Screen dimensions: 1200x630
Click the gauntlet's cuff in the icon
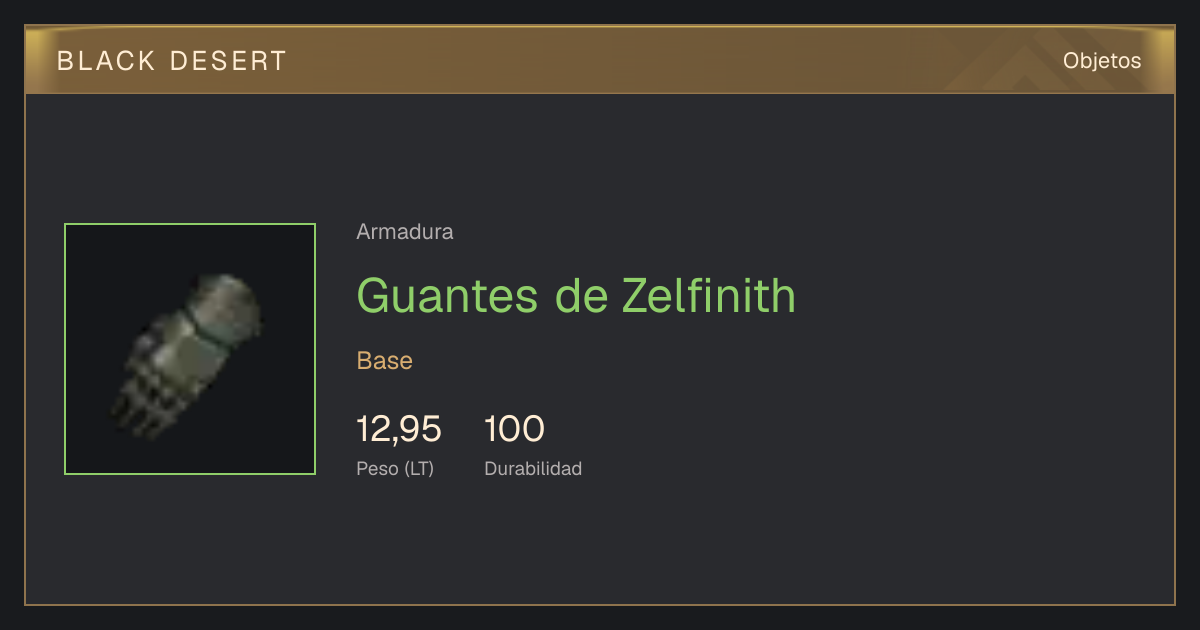[x=228, y=298]
